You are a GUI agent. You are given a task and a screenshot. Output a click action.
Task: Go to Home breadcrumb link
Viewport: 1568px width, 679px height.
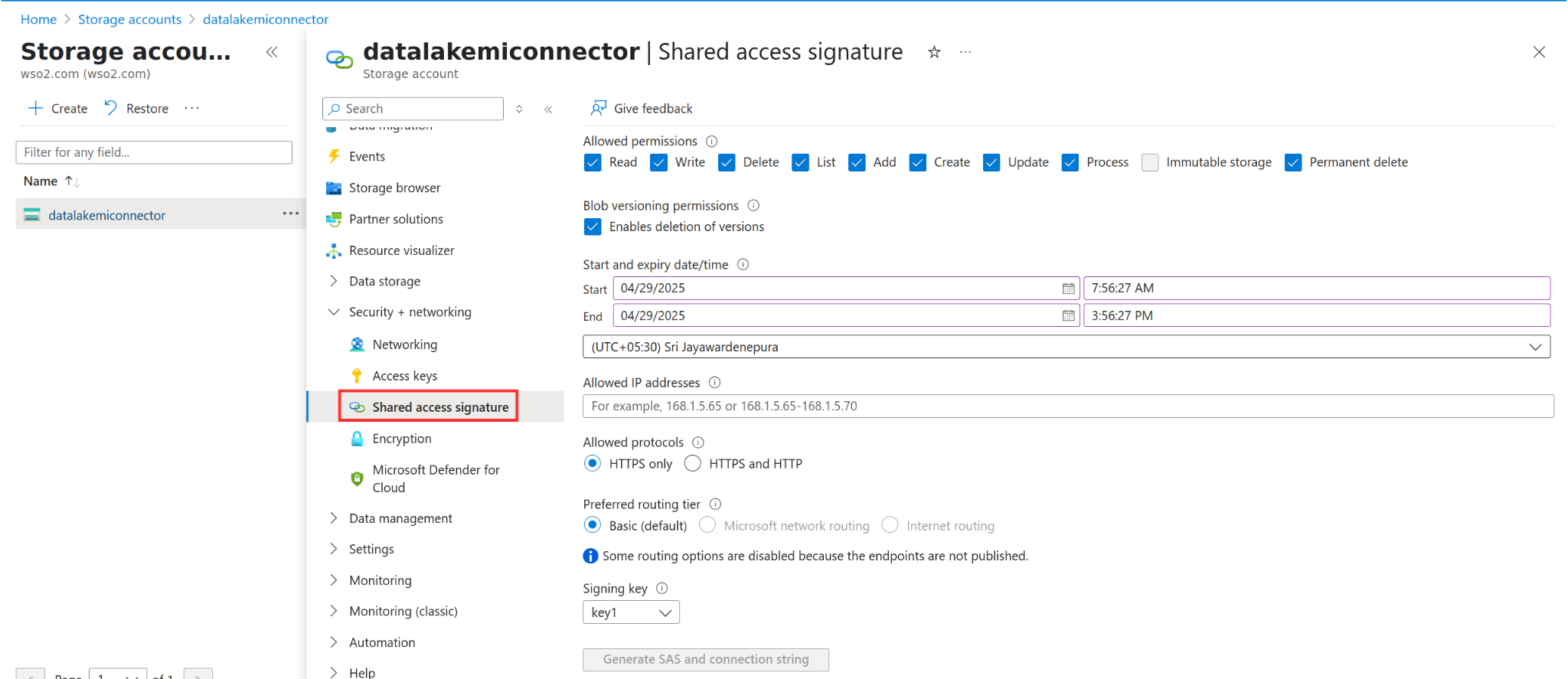coord(38,19)
